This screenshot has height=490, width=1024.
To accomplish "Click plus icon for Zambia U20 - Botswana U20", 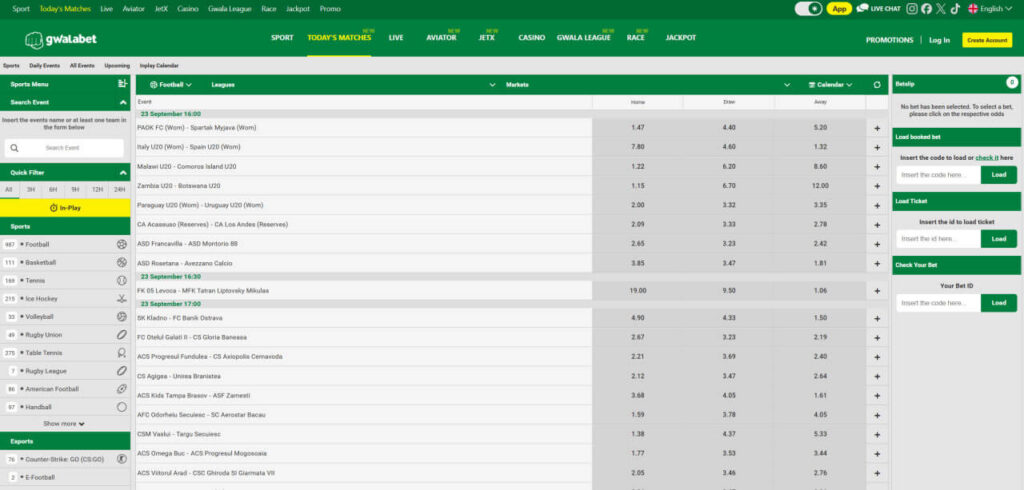I will tap(877, 186).
